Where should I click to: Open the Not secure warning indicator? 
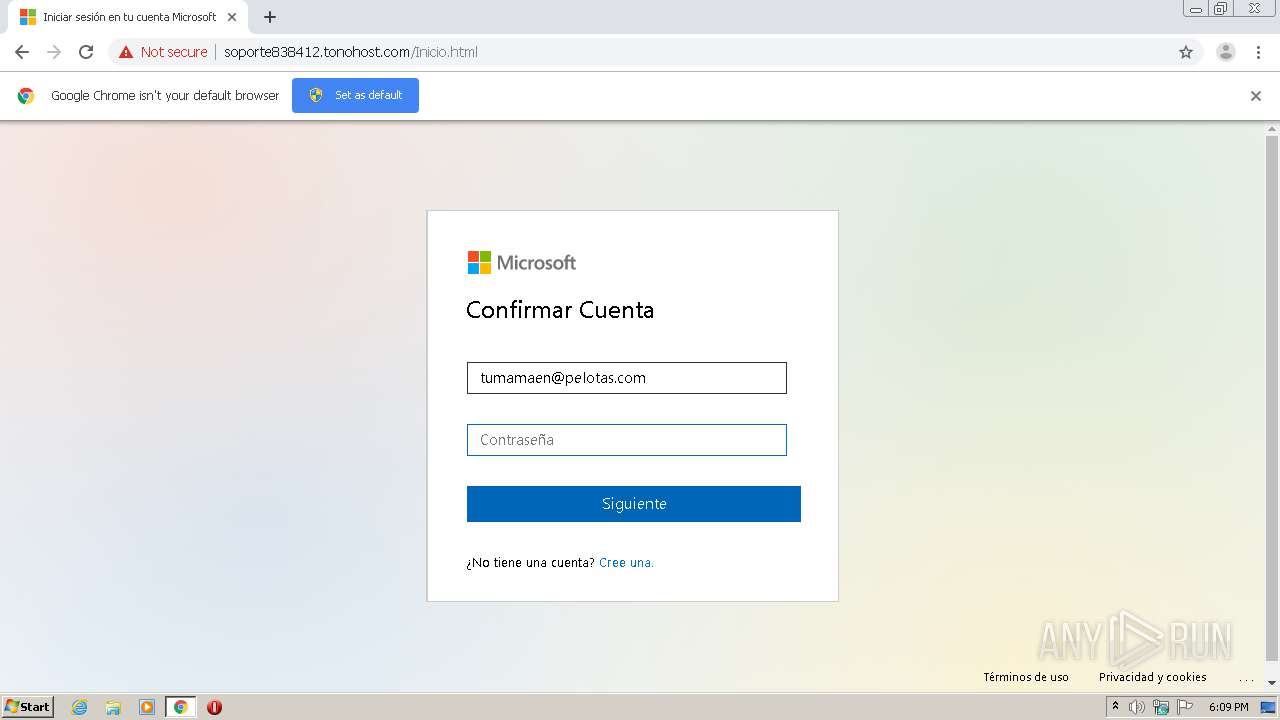(x=163, y=52)
